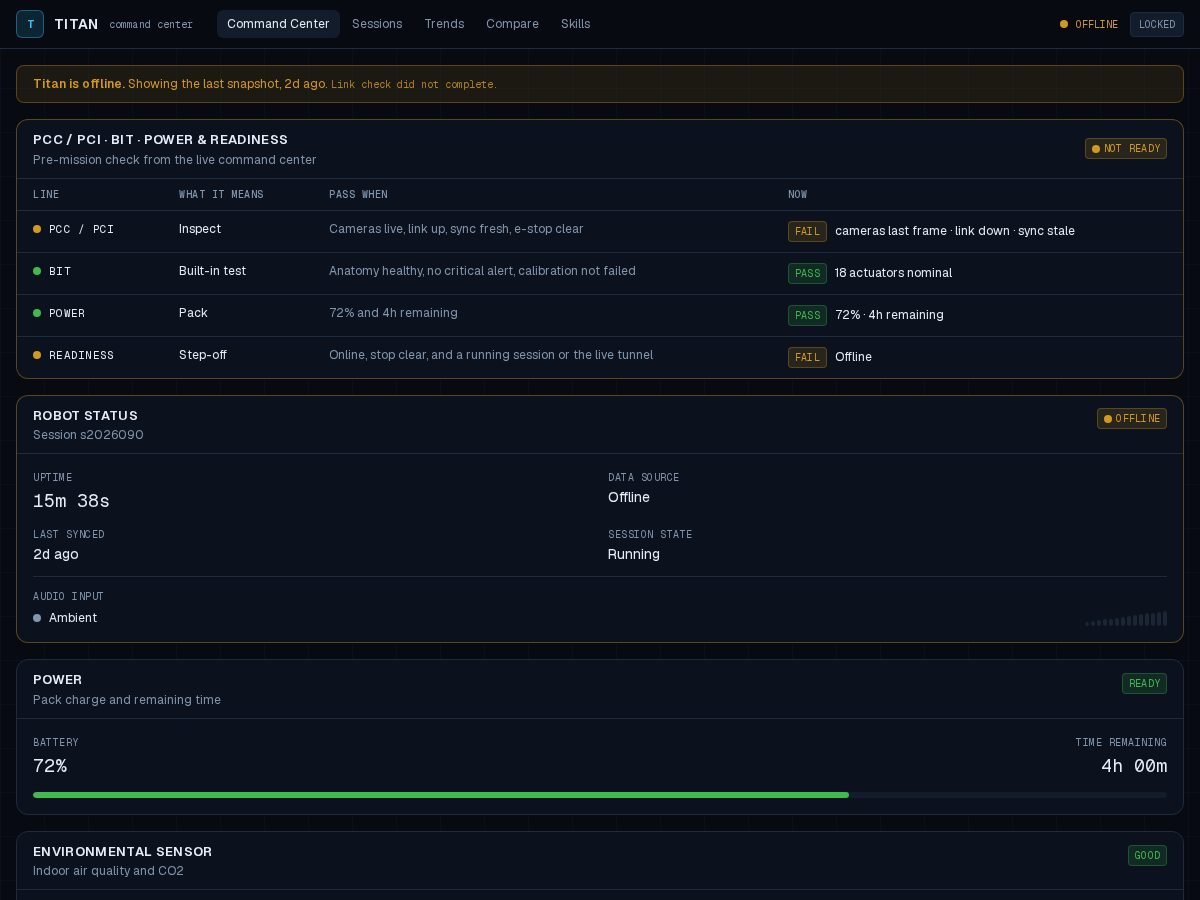Screen dimensions: 1200x900
Task: Click the Data Source value 'Offline'
Action: [629, 497]
